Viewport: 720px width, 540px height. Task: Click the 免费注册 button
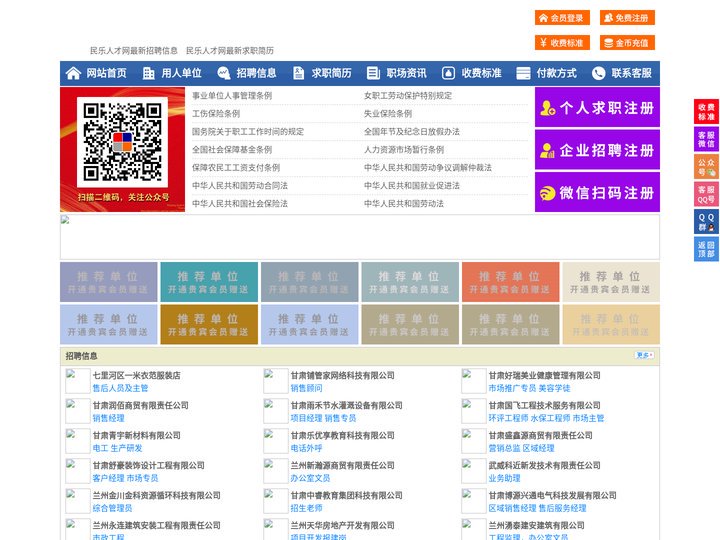[x=627, y=18]
